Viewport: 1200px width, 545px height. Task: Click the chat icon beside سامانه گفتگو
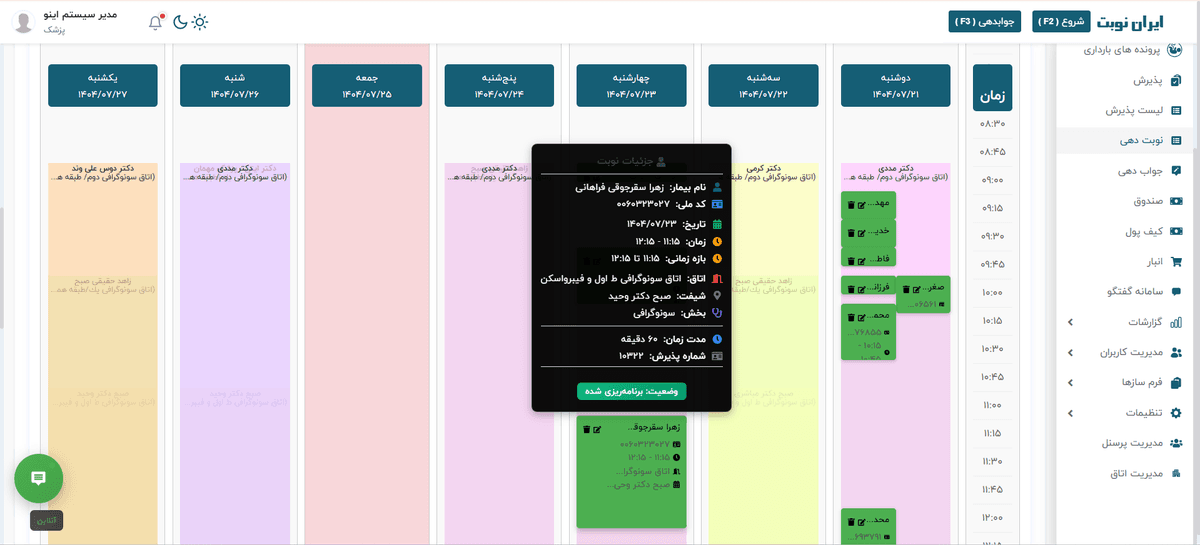tap(1176, 292)
